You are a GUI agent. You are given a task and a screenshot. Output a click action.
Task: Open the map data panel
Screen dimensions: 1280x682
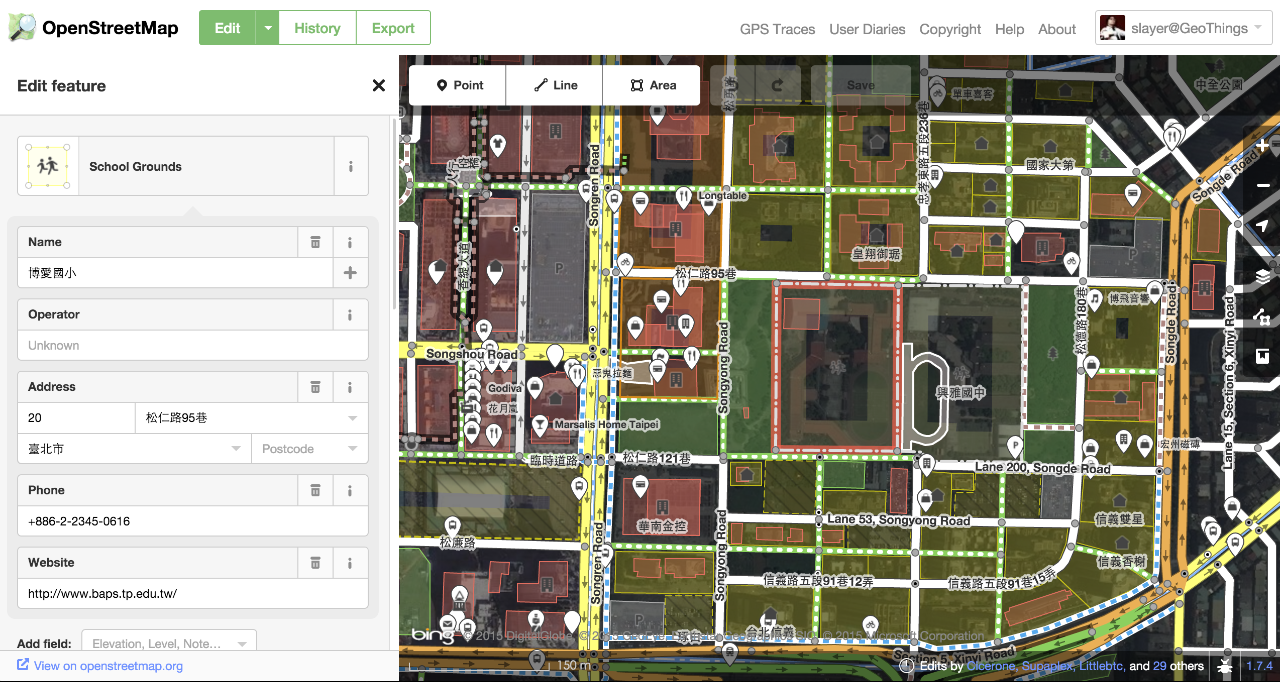[1262, 317]
